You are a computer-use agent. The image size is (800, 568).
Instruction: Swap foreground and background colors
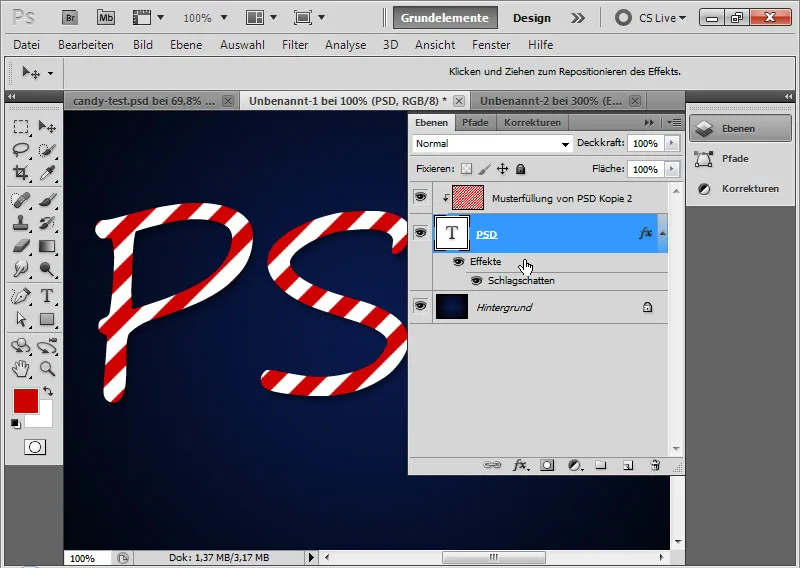point(48,391)
